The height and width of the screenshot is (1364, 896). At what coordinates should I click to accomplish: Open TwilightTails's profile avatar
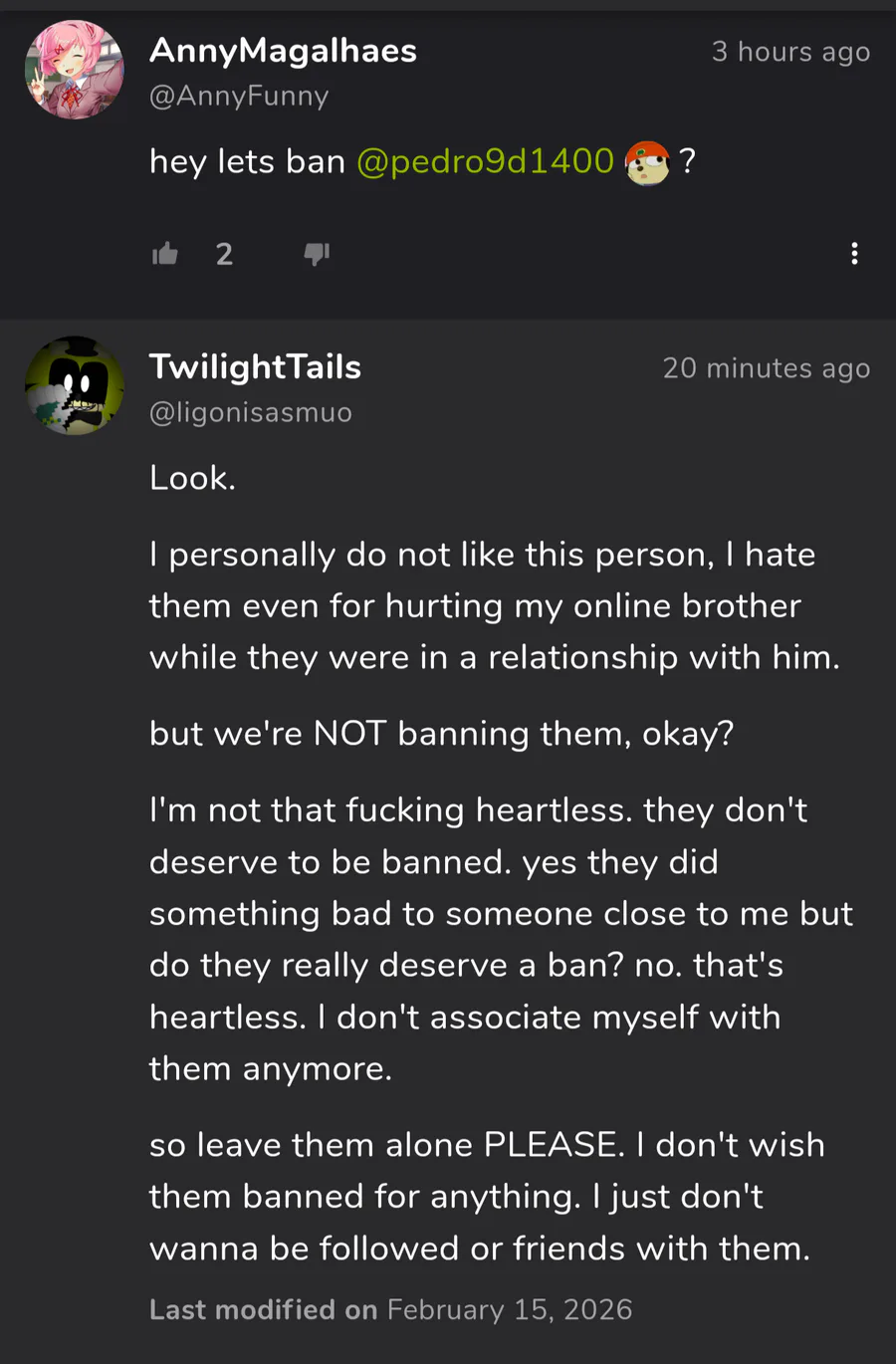coord(75,385)
